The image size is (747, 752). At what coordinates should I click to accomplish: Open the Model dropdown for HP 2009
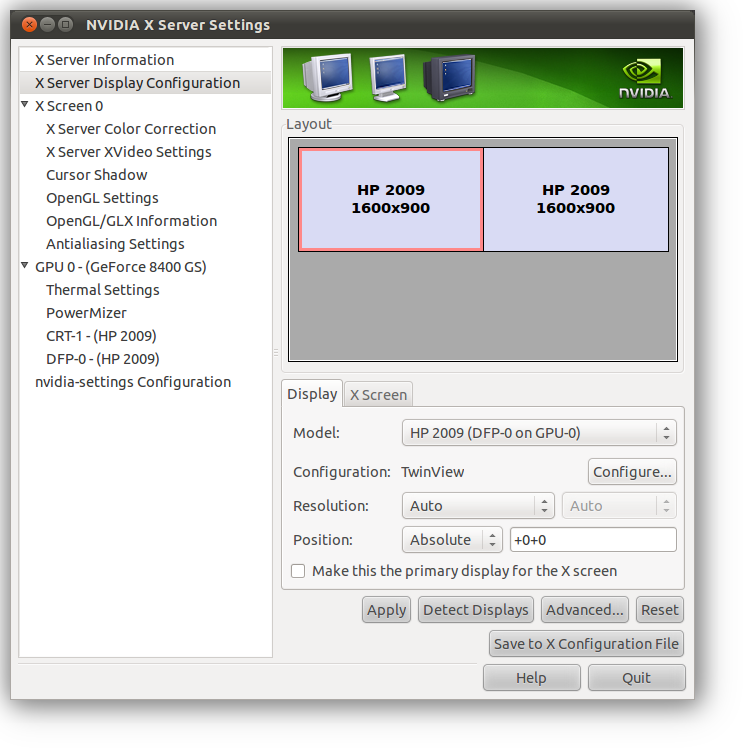[538, 433]
